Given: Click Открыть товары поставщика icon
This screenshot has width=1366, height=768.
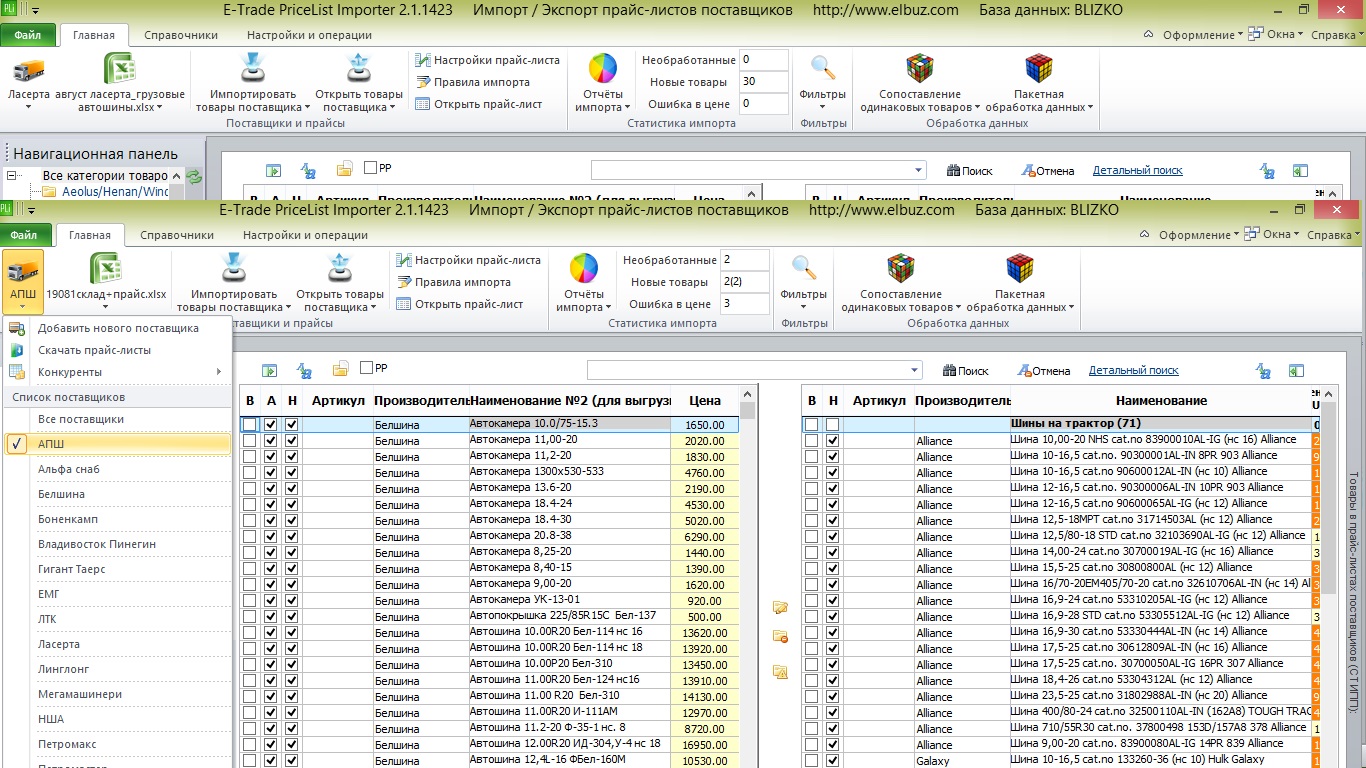Looking at the screenshot, I should [x=339, y=268].
